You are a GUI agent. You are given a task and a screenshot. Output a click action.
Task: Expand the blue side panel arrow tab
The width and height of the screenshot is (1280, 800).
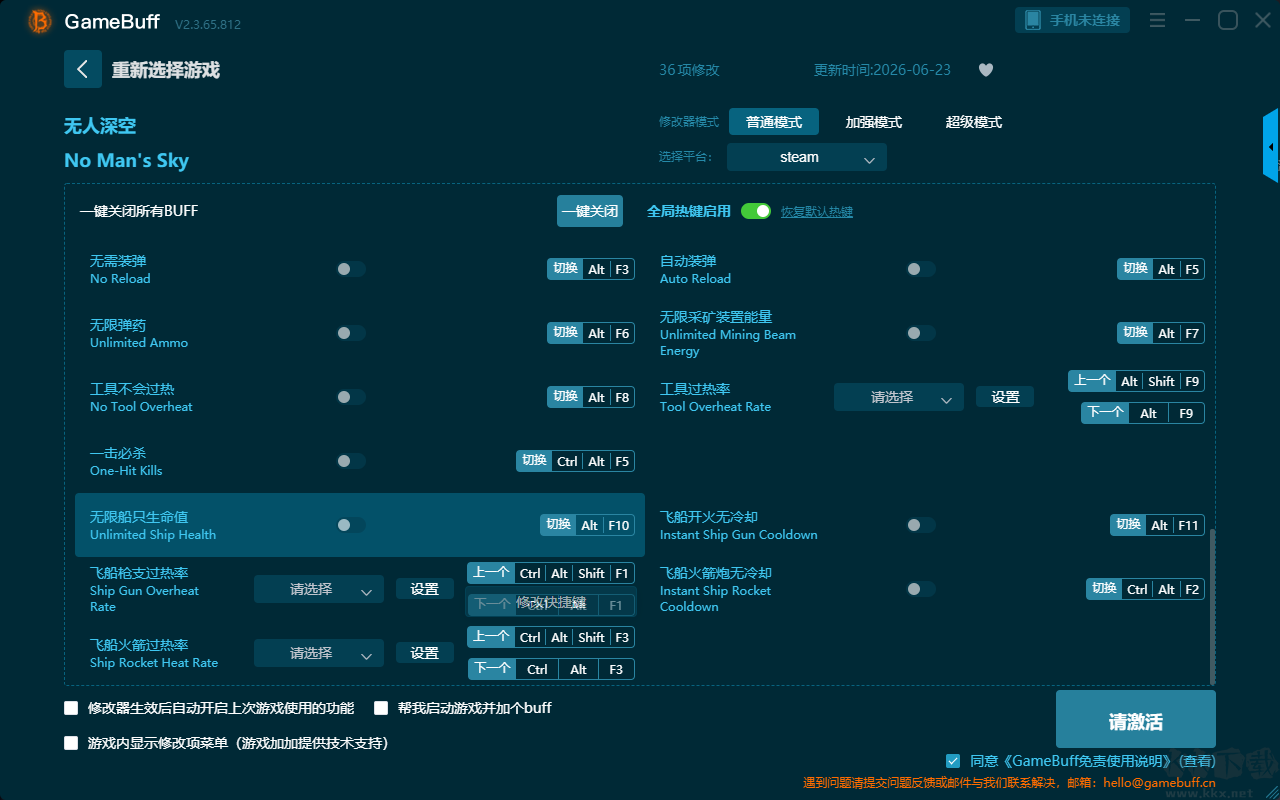pos(1271,146)
